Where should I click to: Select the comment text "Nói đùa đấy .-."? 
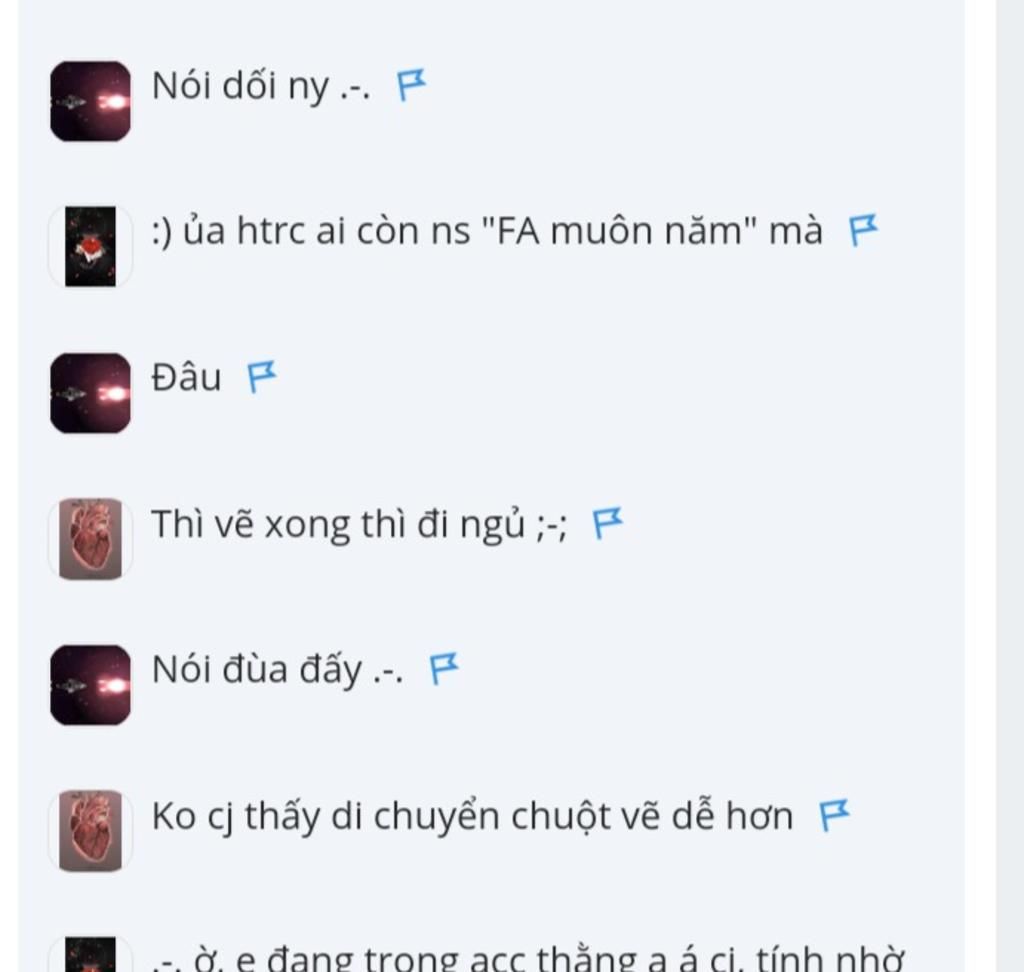tap(278, 670)
